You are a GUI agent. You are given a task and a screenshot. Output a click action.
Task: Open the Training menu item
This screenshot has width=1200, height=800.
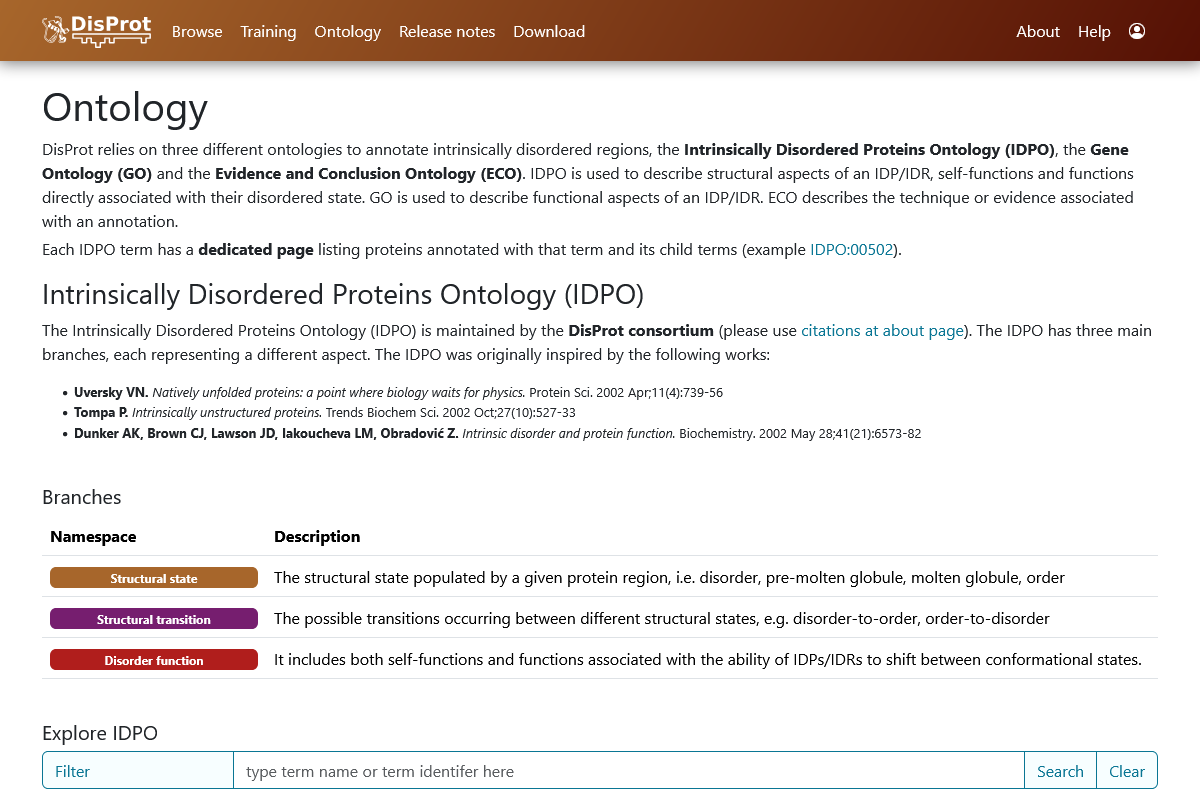coord(268,31)
